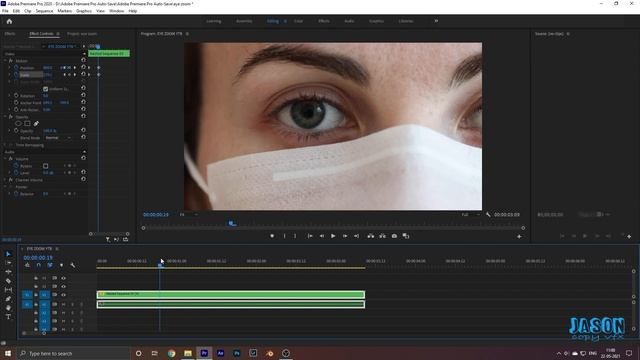Viewport: 640px width, 360px height.
Task: Toggle Linked Selection in timeline
Action: tap(50, 265)
